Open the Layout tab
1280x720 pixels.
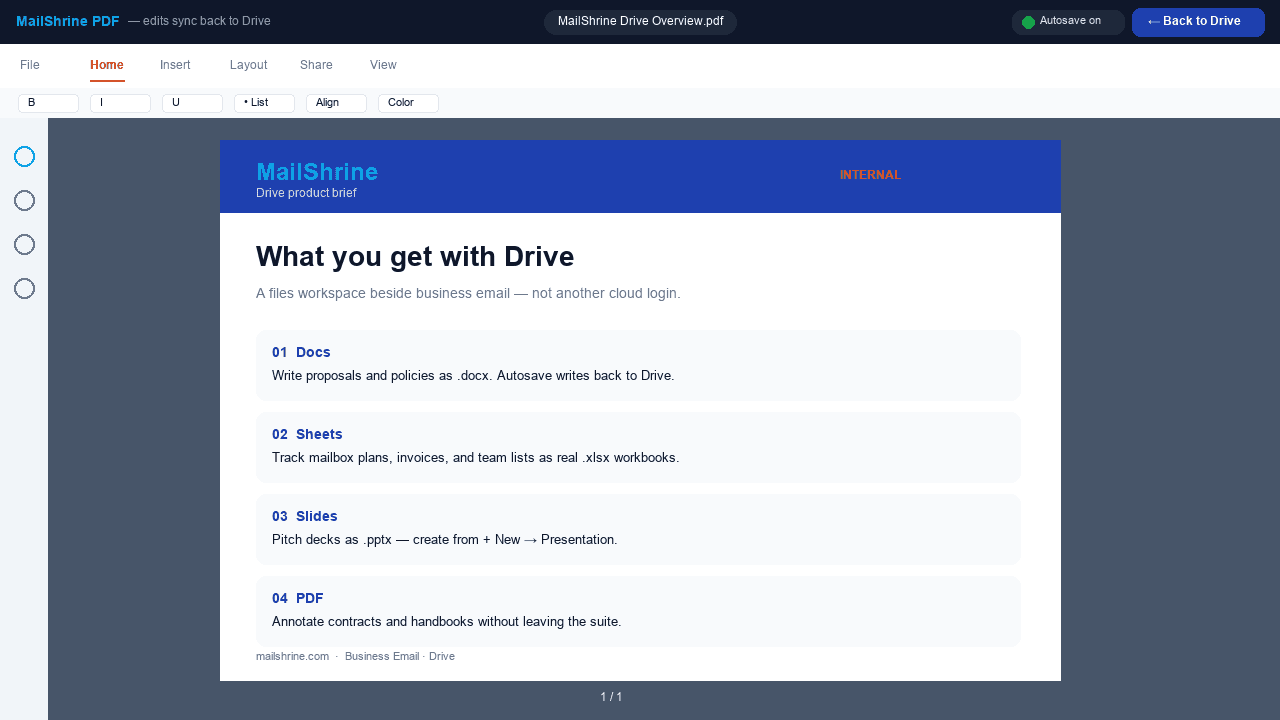249,65
